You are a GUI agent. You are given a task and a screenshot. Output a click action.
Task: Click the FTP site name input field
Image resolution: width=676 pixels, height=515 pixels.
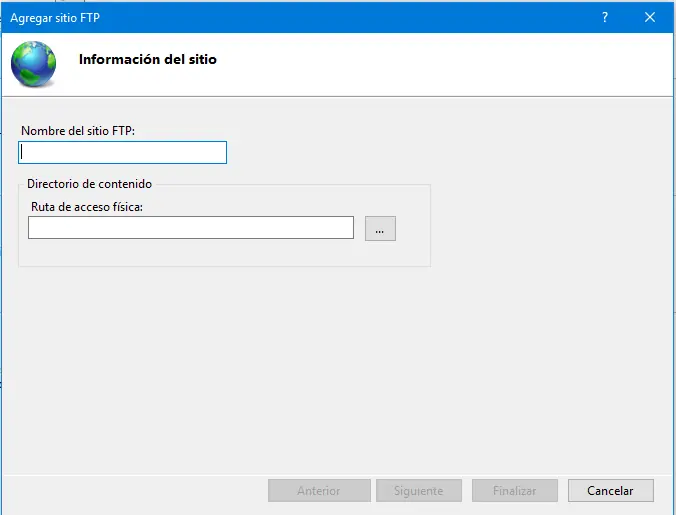[122, 153]
